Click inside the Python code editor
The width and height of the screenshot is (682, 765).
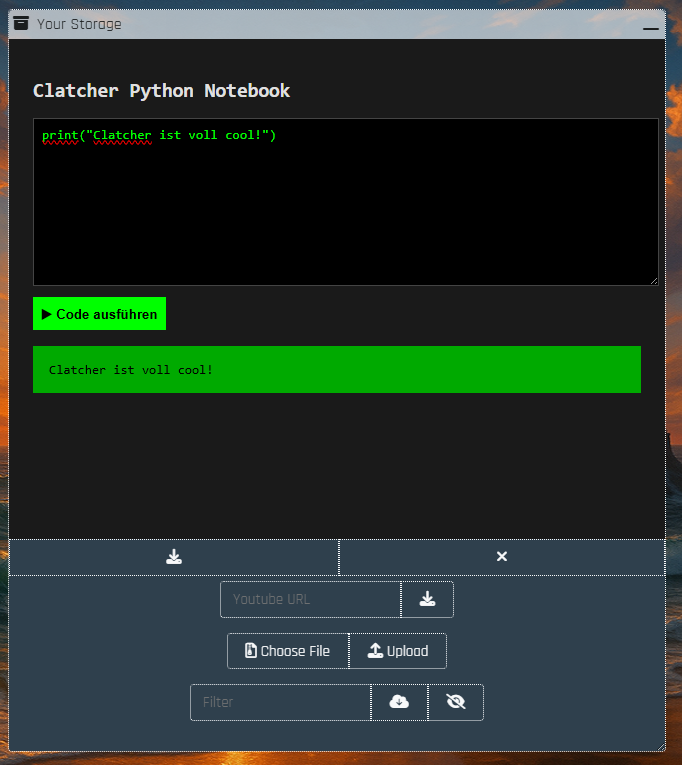pyautogui.click(x=345, y=202)
